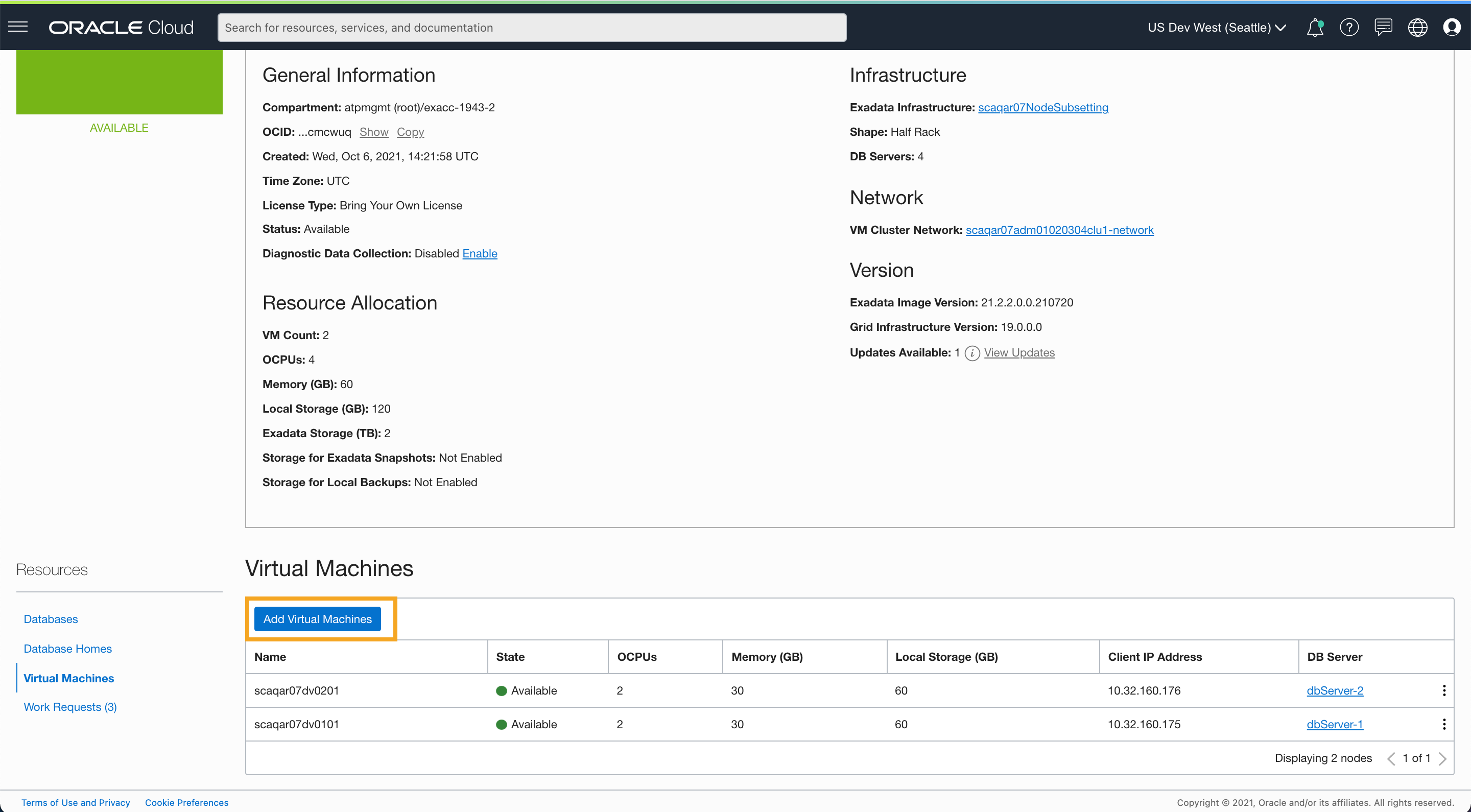Open the dbServer-2 link
The image size is (1471, 812).
[x=1335, y=690]
